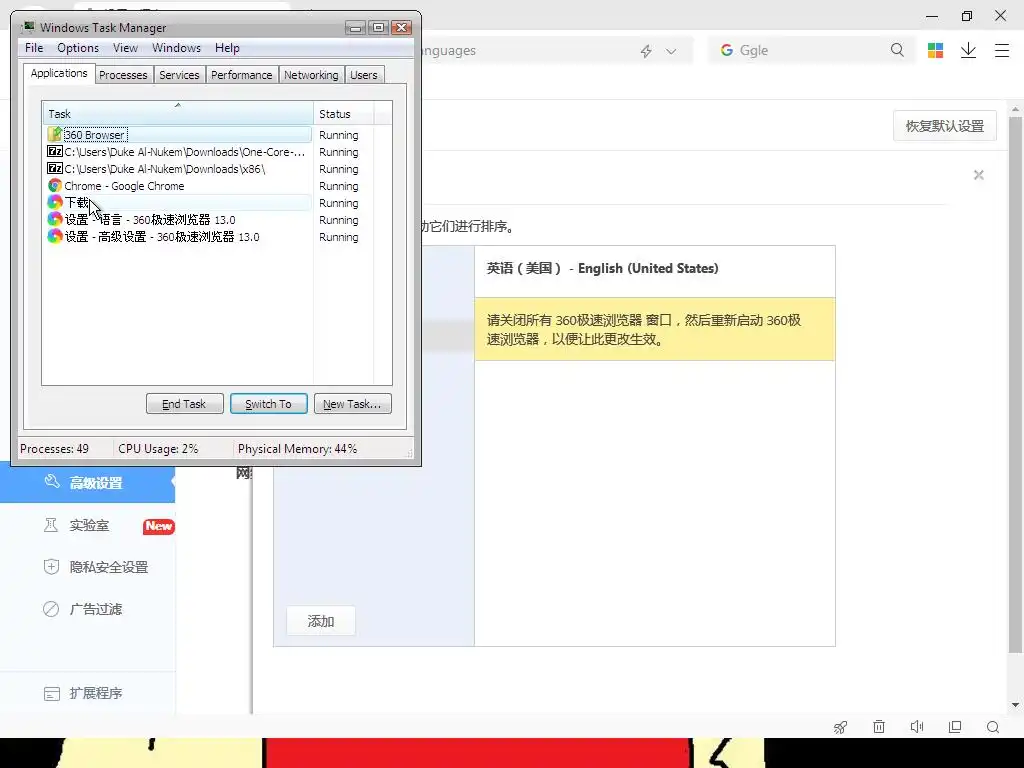1024x768 pixels.
Task: Switch to the Performance tab
Action: coord(242,75)
